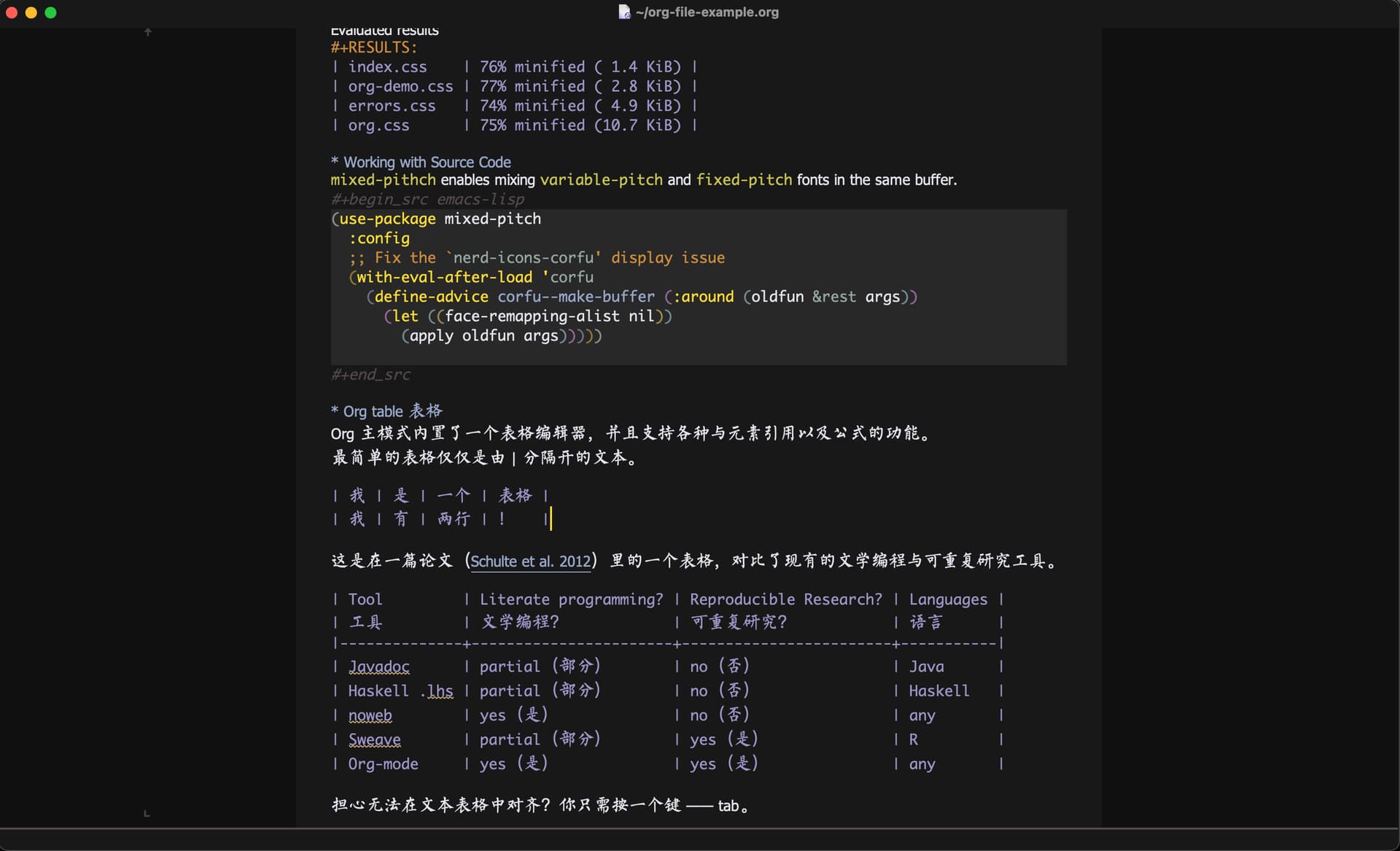Click the noweb link in the tool column
Screen dimensions: 1400x851
(x=370, y=715)
